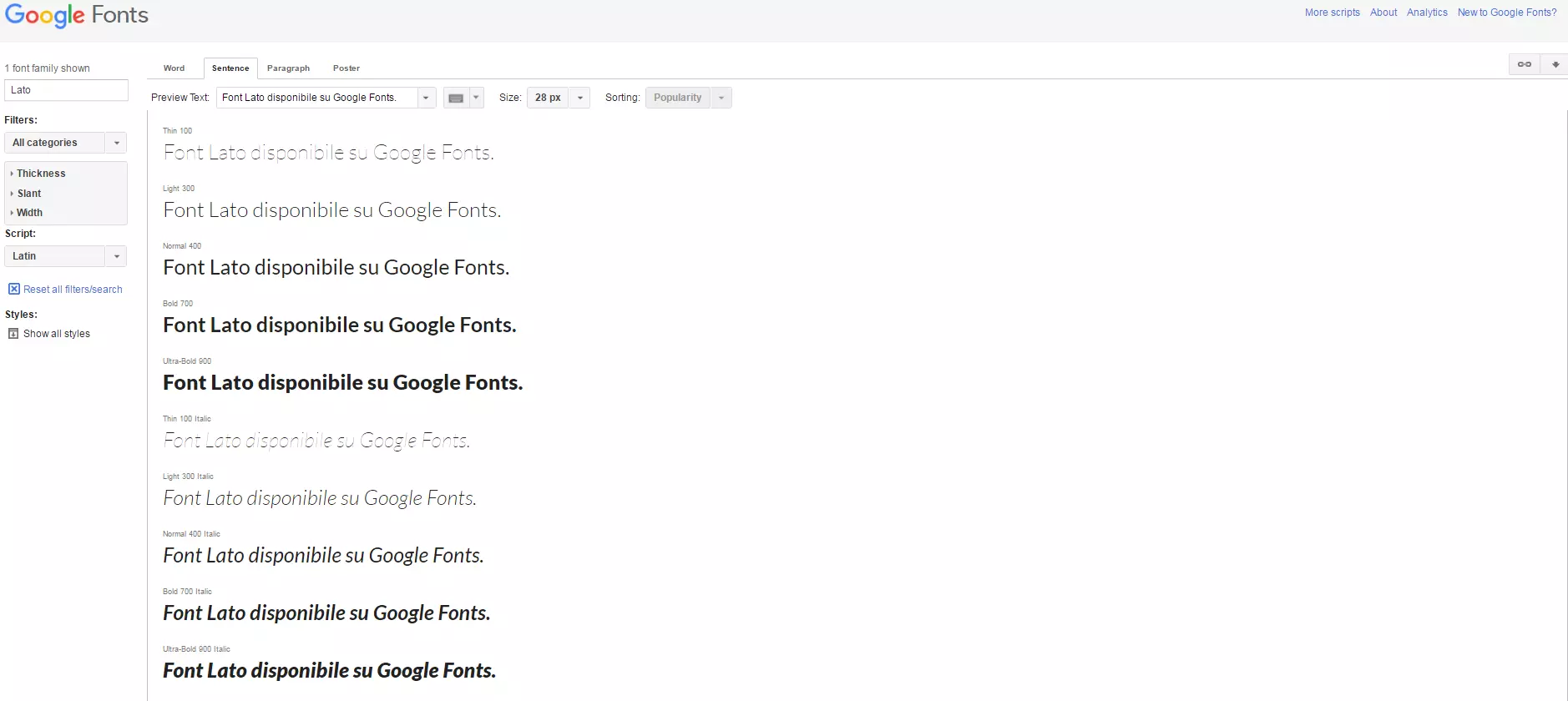Screen dimensions: 1568x701
Task: Click the Ultra-Bold 900 font sample
Action: 343,383
